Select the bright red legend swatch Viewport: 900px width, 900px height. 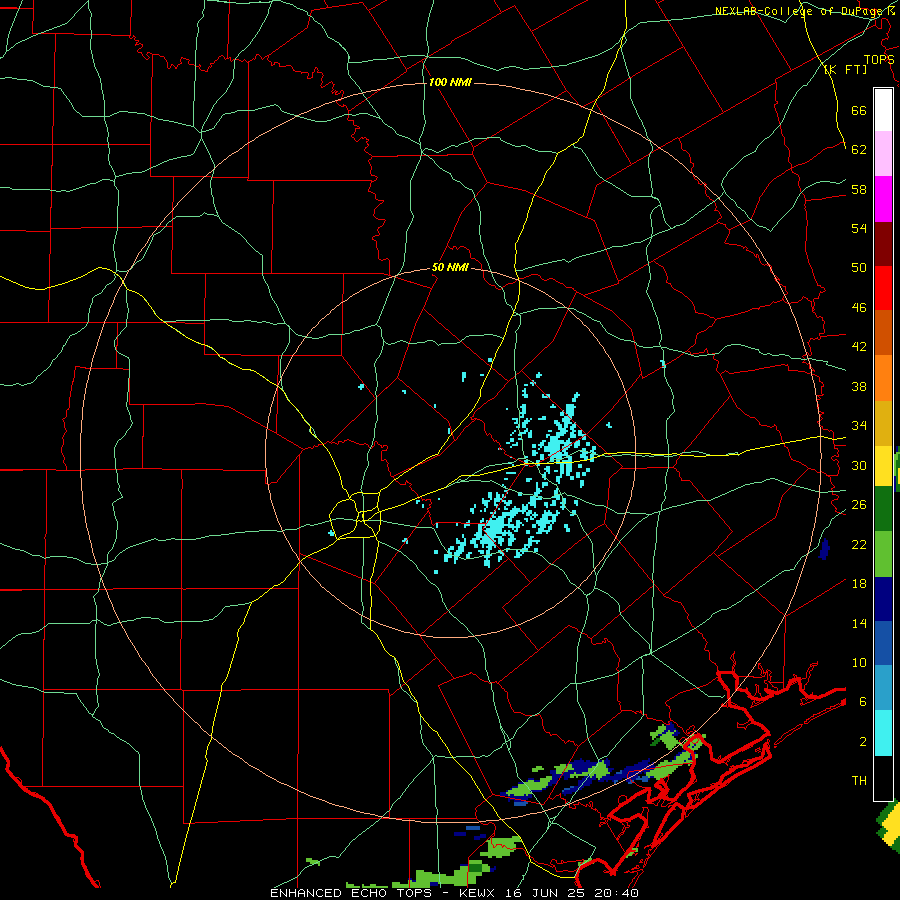(883, 289)
